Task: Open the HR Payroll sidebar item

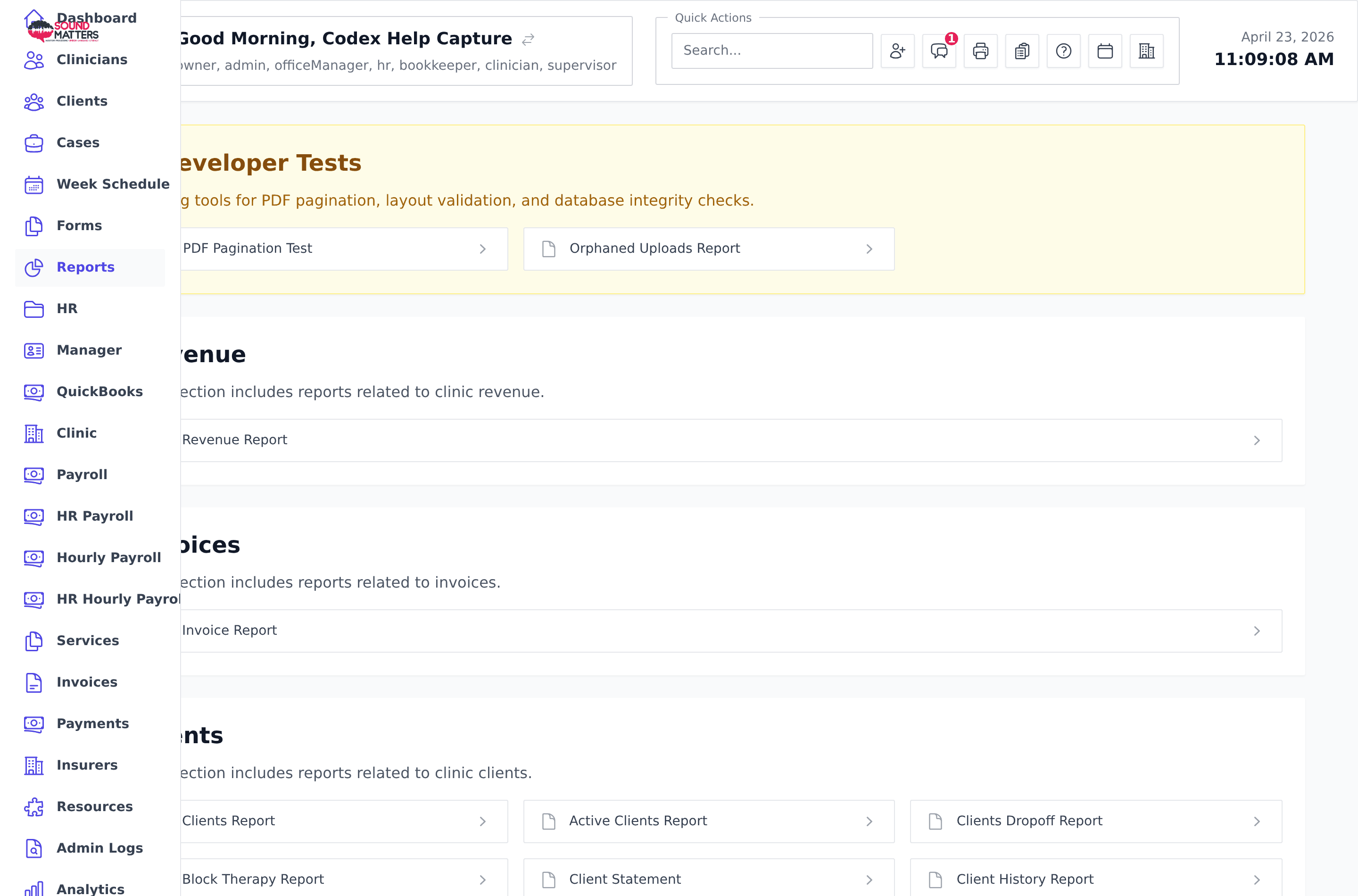Action: click(x=90, y=516)
